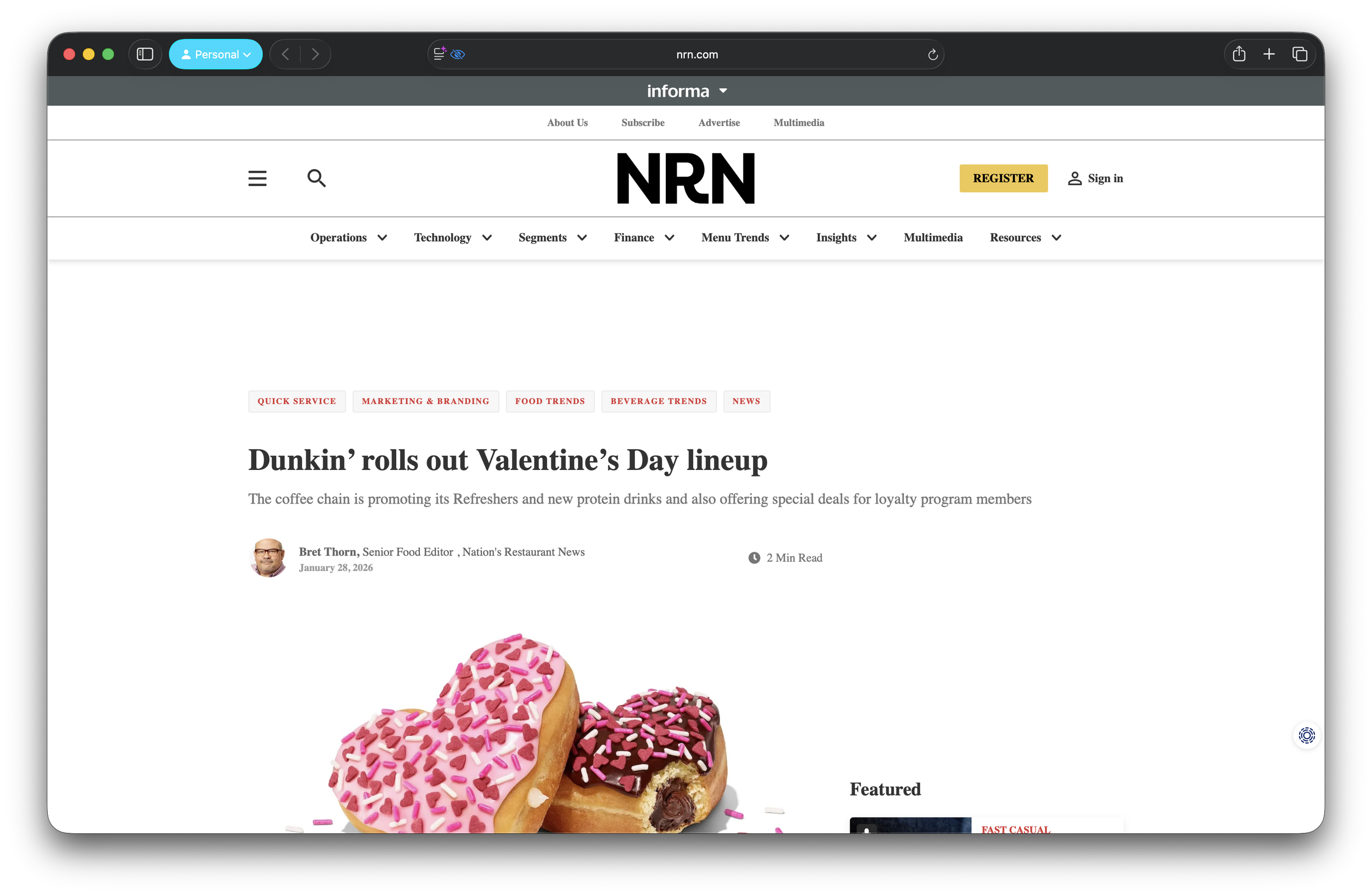Reload the nrn.com page

pyautogui.click(x=932, y=54)
